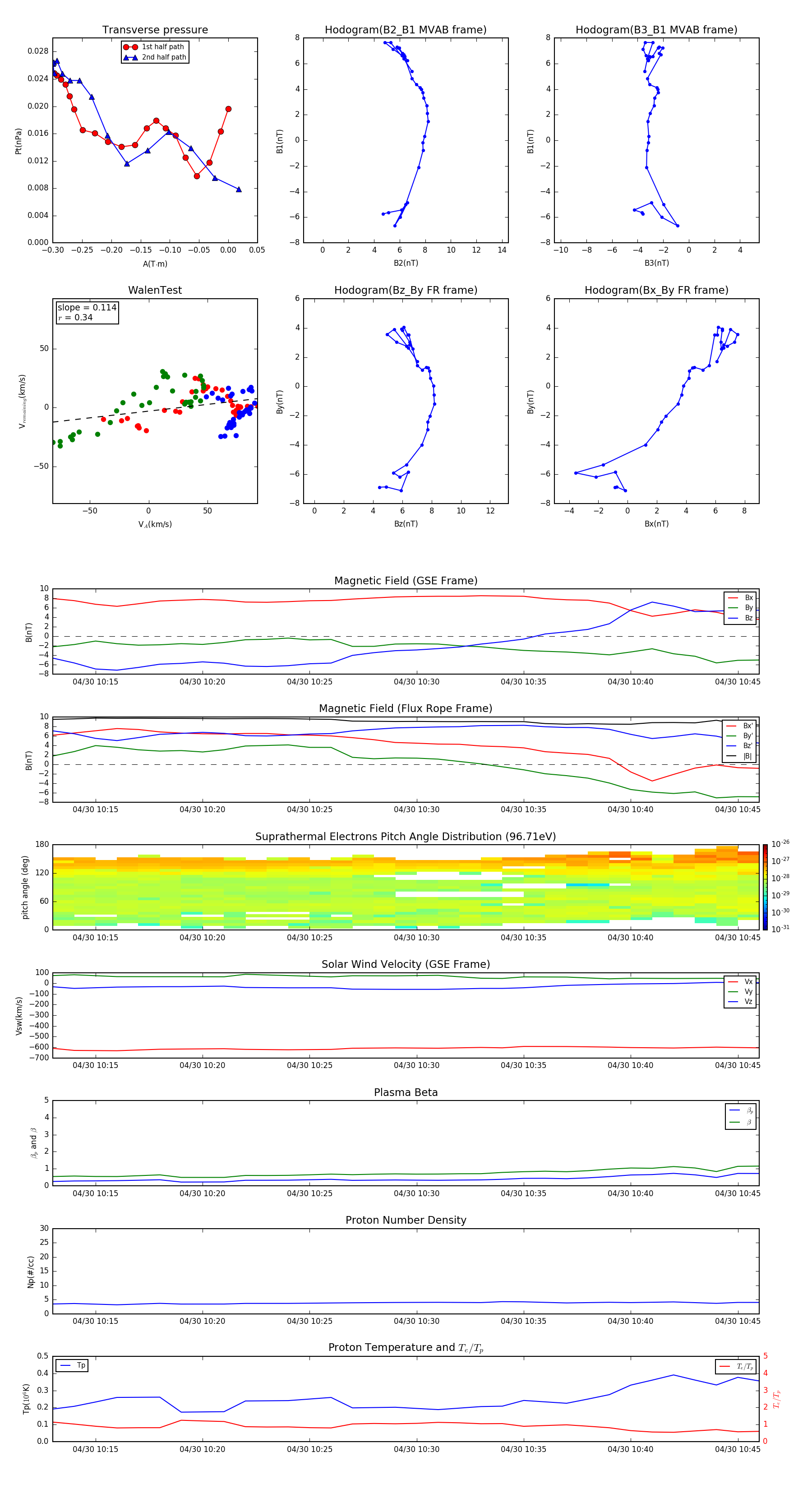Click the red 'Te/Tp' right axis label
The height and width of the screenshot is (1489, 812).
(x=777, y=1399)
